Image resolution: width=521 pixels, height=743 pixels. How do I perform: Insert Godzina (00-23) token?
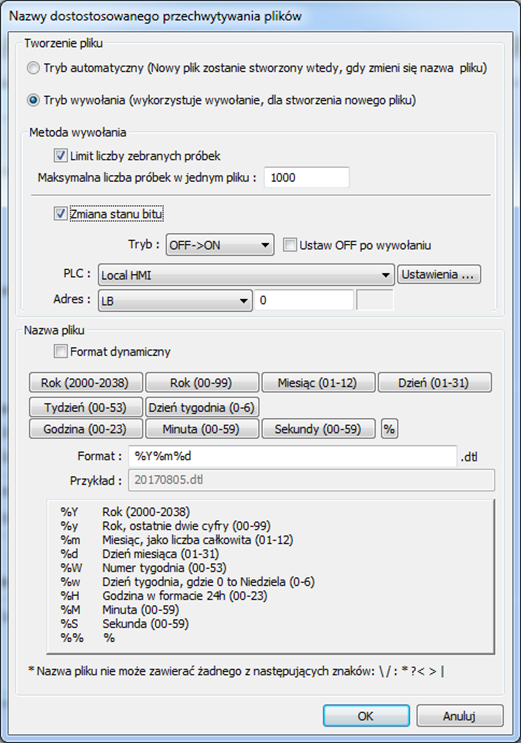click(x=85, y=429)
